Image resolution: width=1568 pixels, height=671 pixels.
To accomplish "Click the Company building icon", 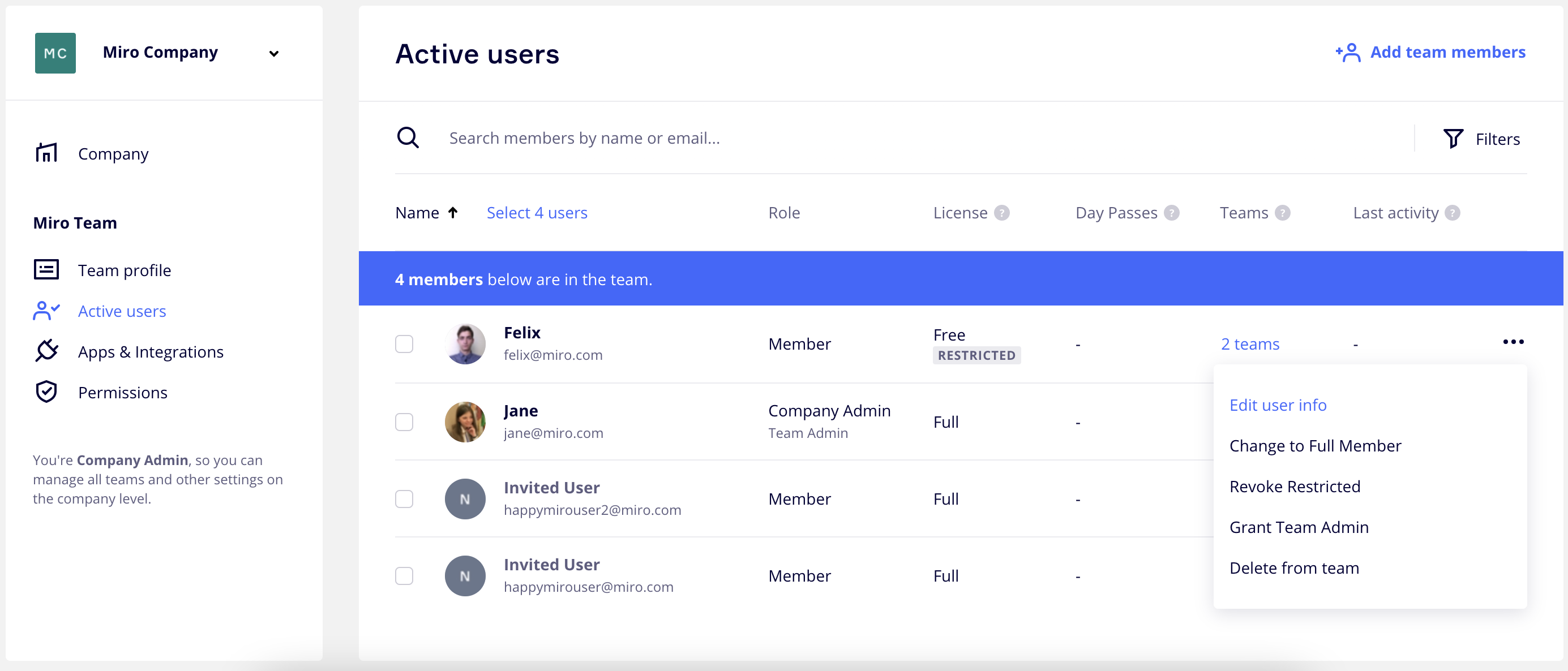I will point(46,153).
